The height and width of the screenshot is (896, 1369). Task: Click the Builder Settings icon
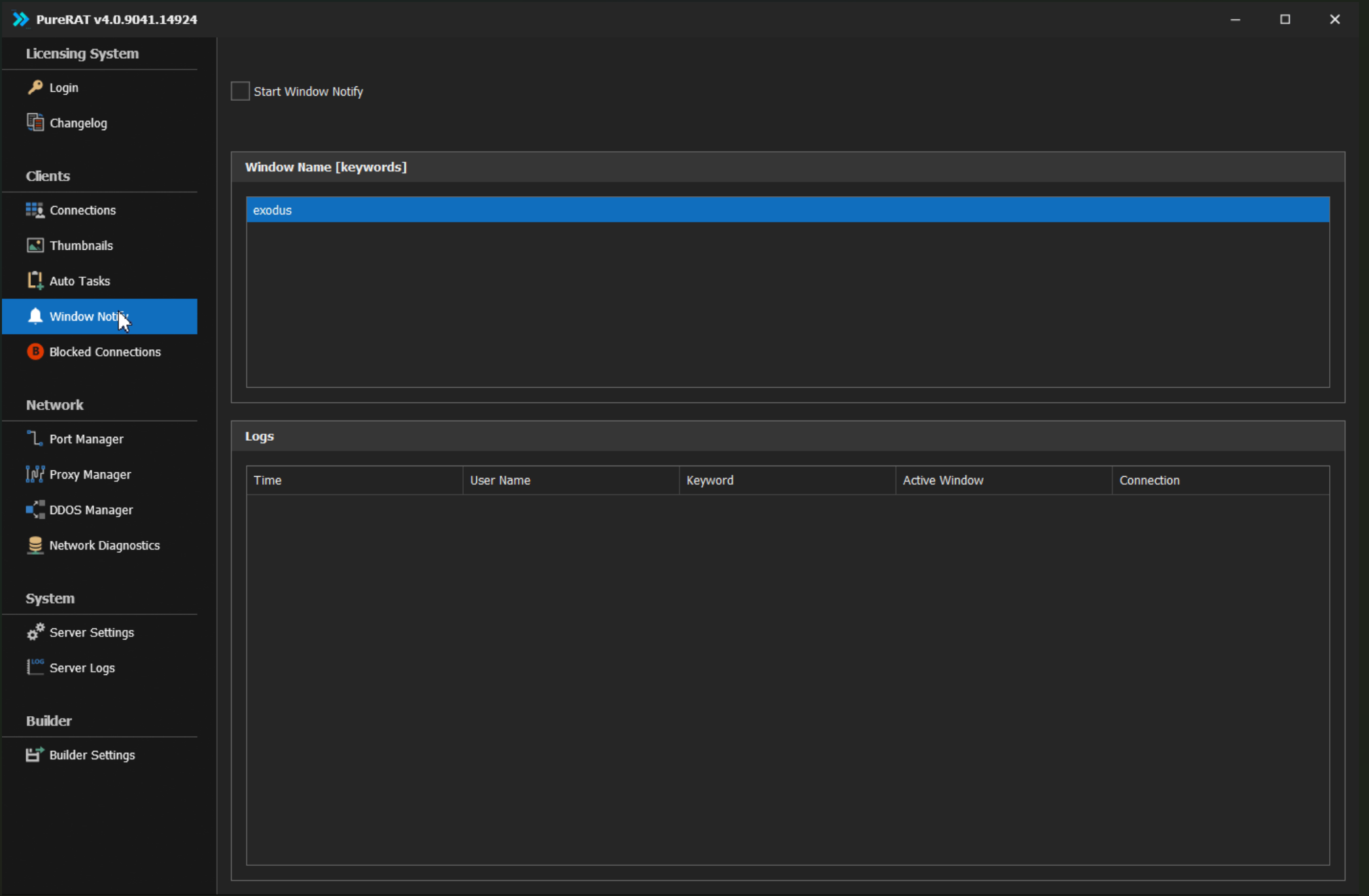35,755
